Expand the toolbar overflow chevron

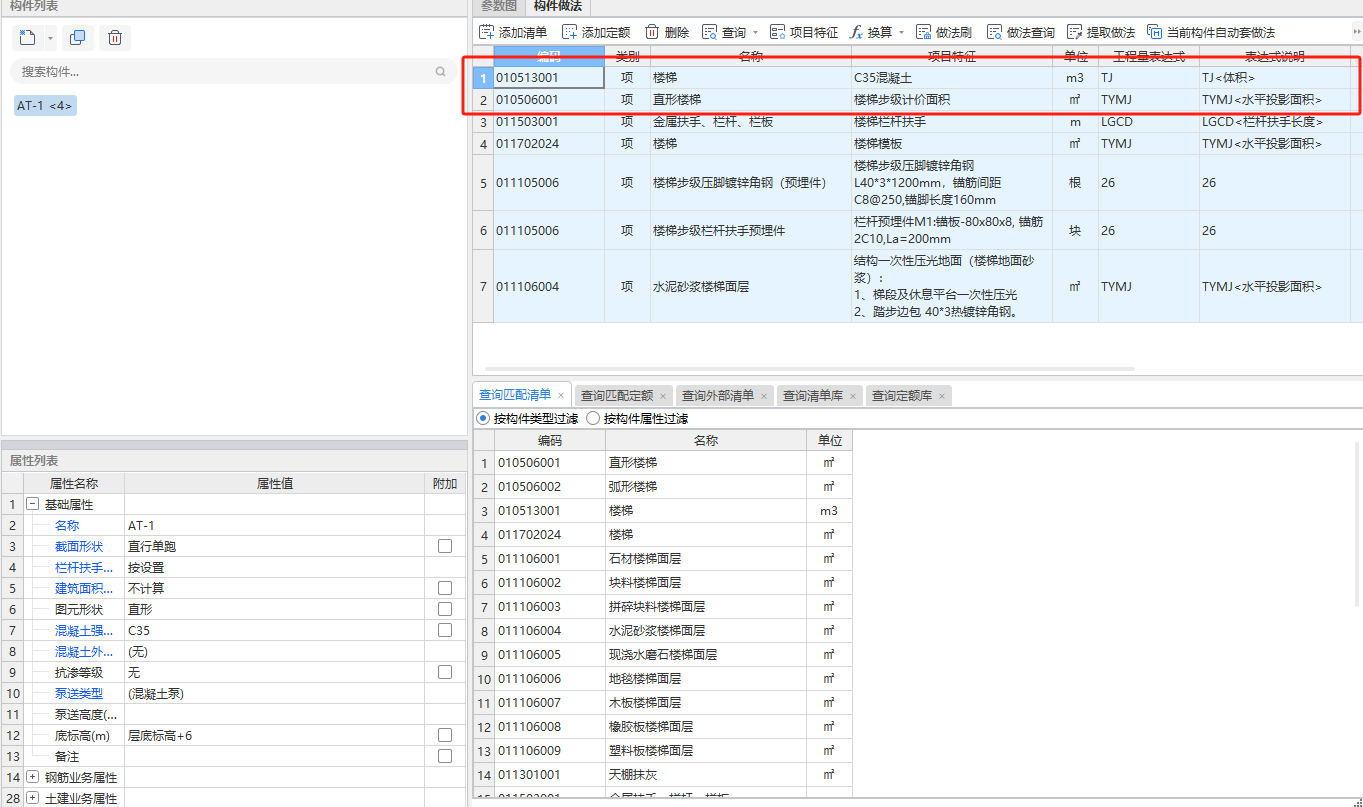[x=1355, y=32]
